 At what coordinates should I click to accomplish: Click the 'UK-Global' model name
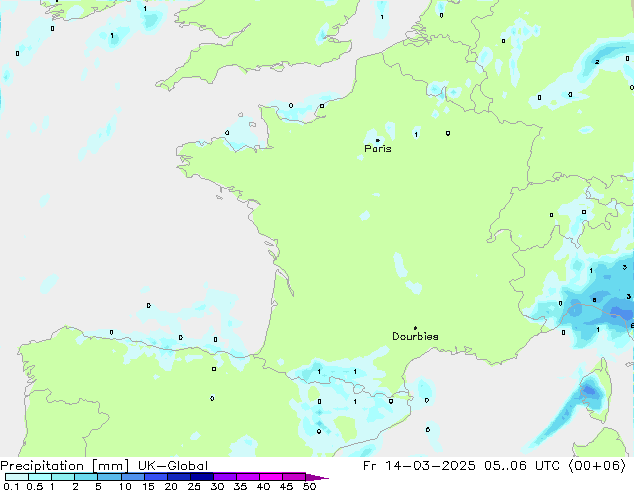click(x=173, y=466)
